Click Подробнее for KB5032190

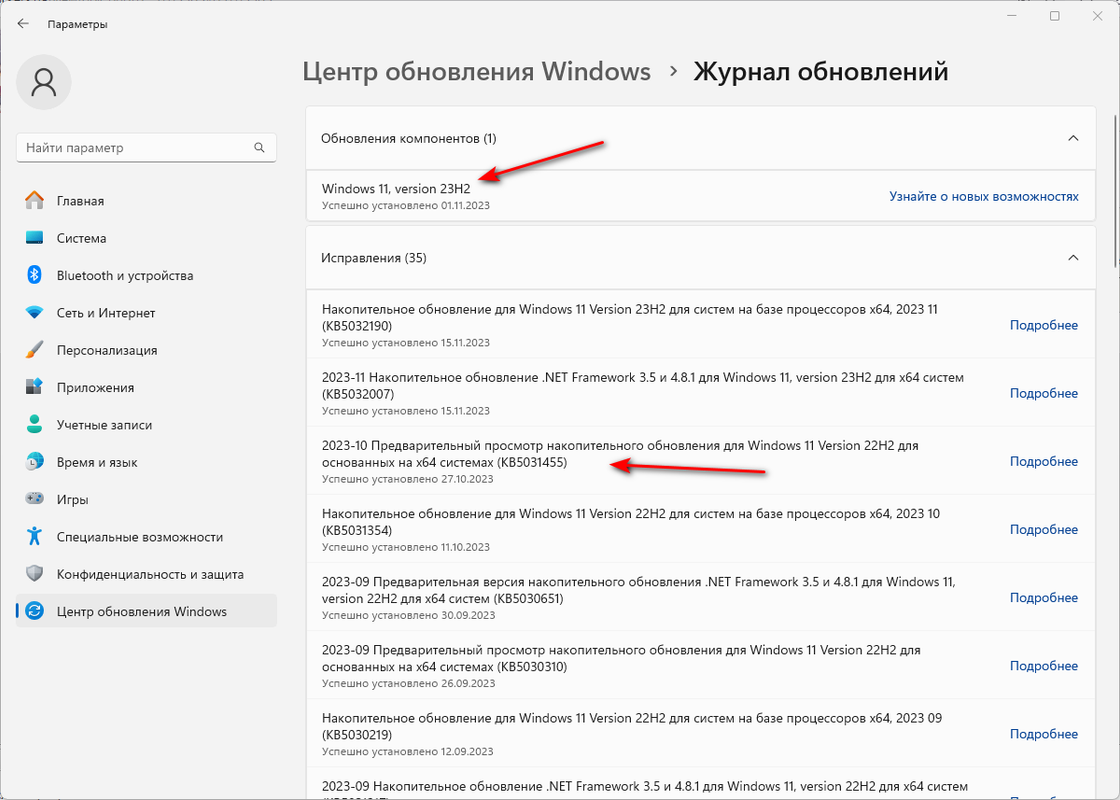(x=1044, y=325)
